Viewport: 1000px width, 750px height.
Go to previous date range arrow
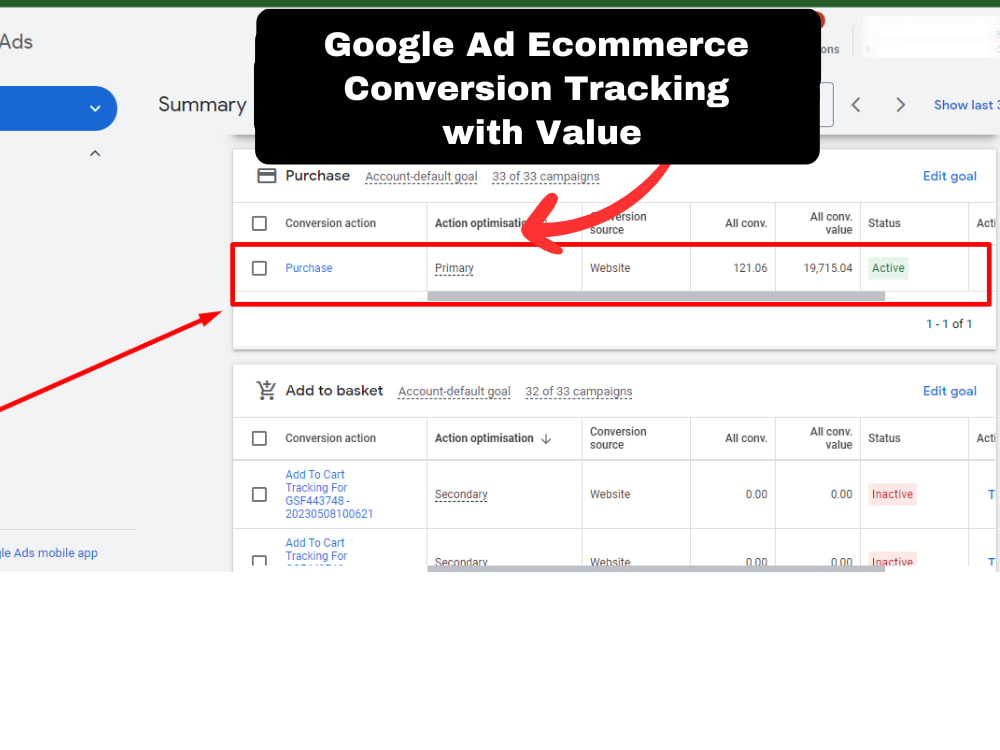(856, 105)
